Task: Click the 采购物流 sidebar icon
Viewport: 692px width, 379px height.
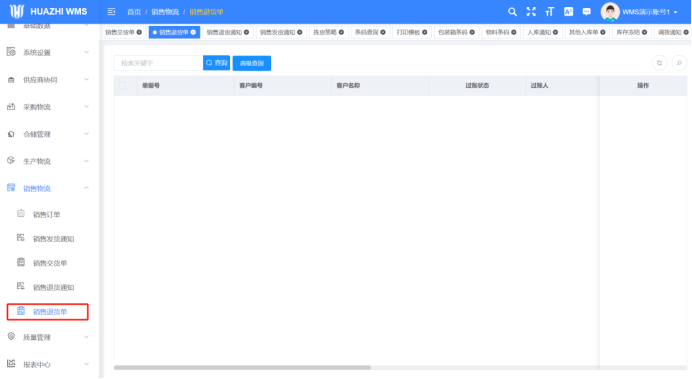Action: click(x=11, y=107)
